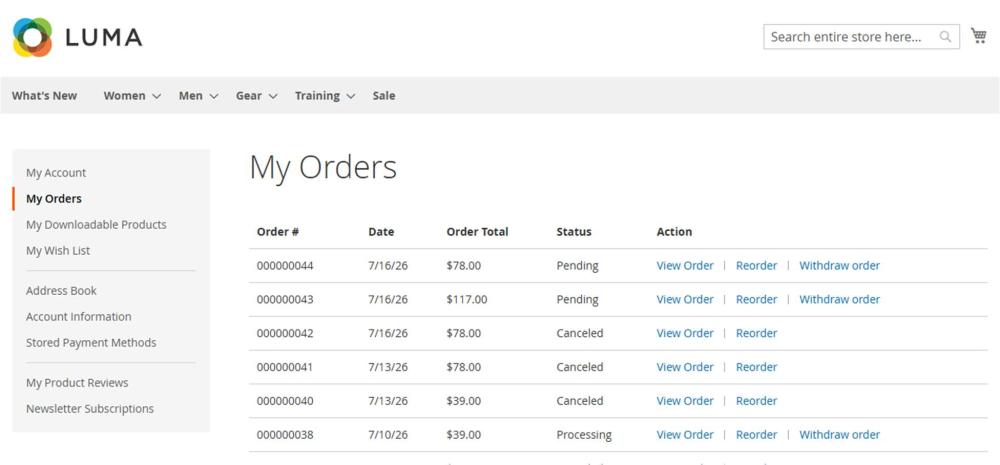This screenshot has height=465, width=1000.
Task: Open My Downloadable Products
Action: [96, 225]
